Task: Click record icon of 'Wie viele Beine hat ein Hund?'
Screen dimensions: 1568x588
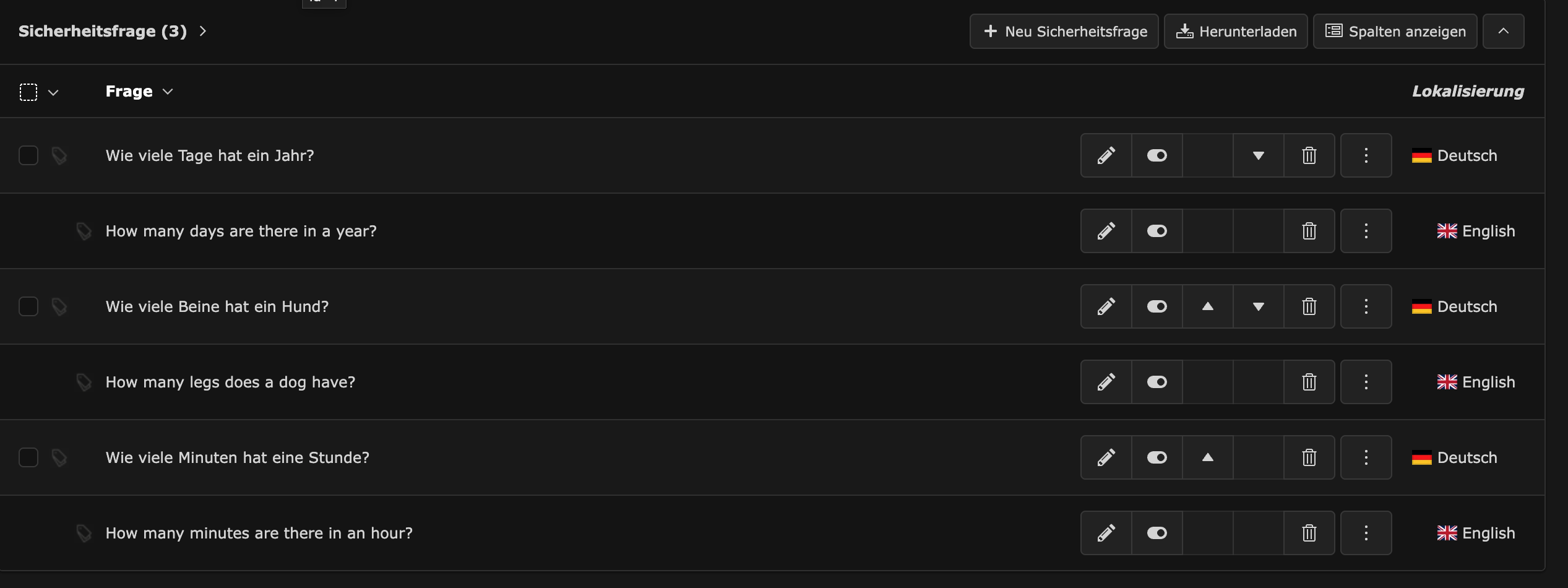Action: 59,306
